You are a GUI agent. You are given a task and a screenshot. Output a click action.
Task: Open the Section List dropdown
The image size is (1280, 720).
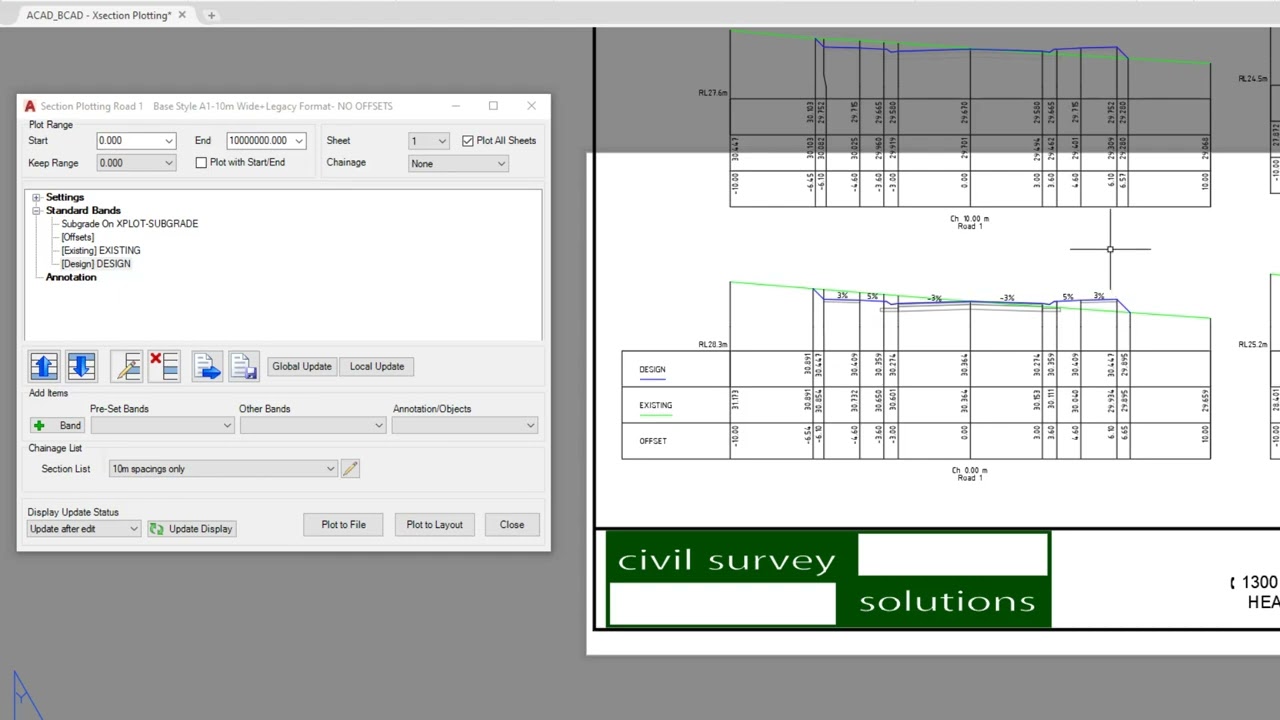coord(222,468)
